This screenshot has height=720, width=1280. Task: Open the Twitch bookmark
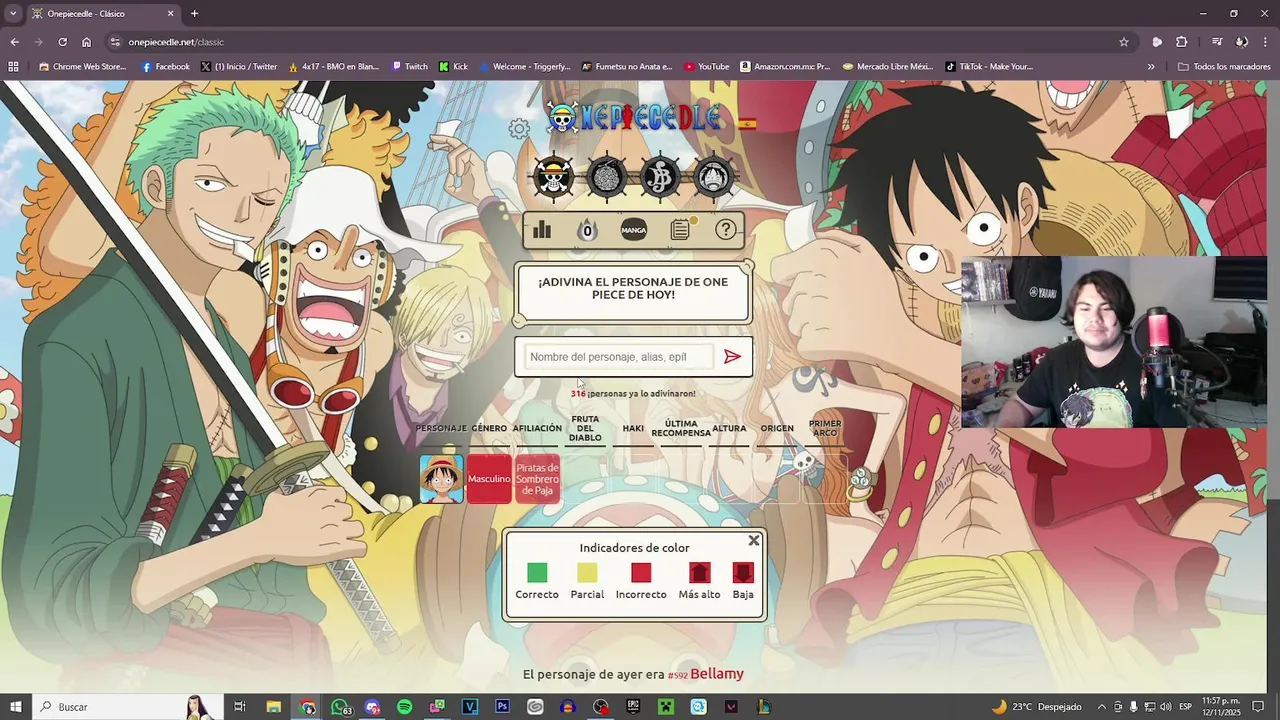(x=409, y=67)
